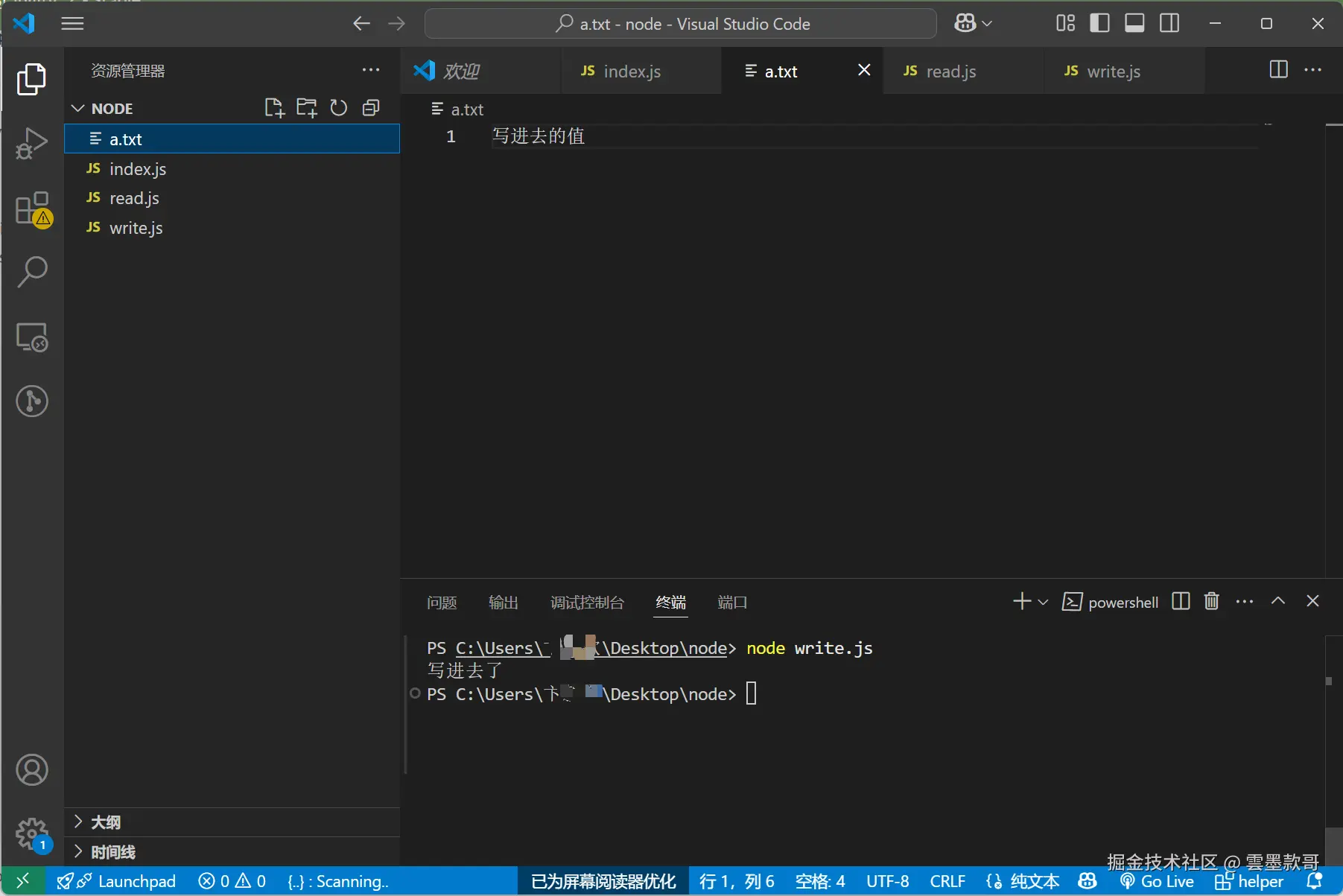Kill the terminal with trash icon

1212,601
